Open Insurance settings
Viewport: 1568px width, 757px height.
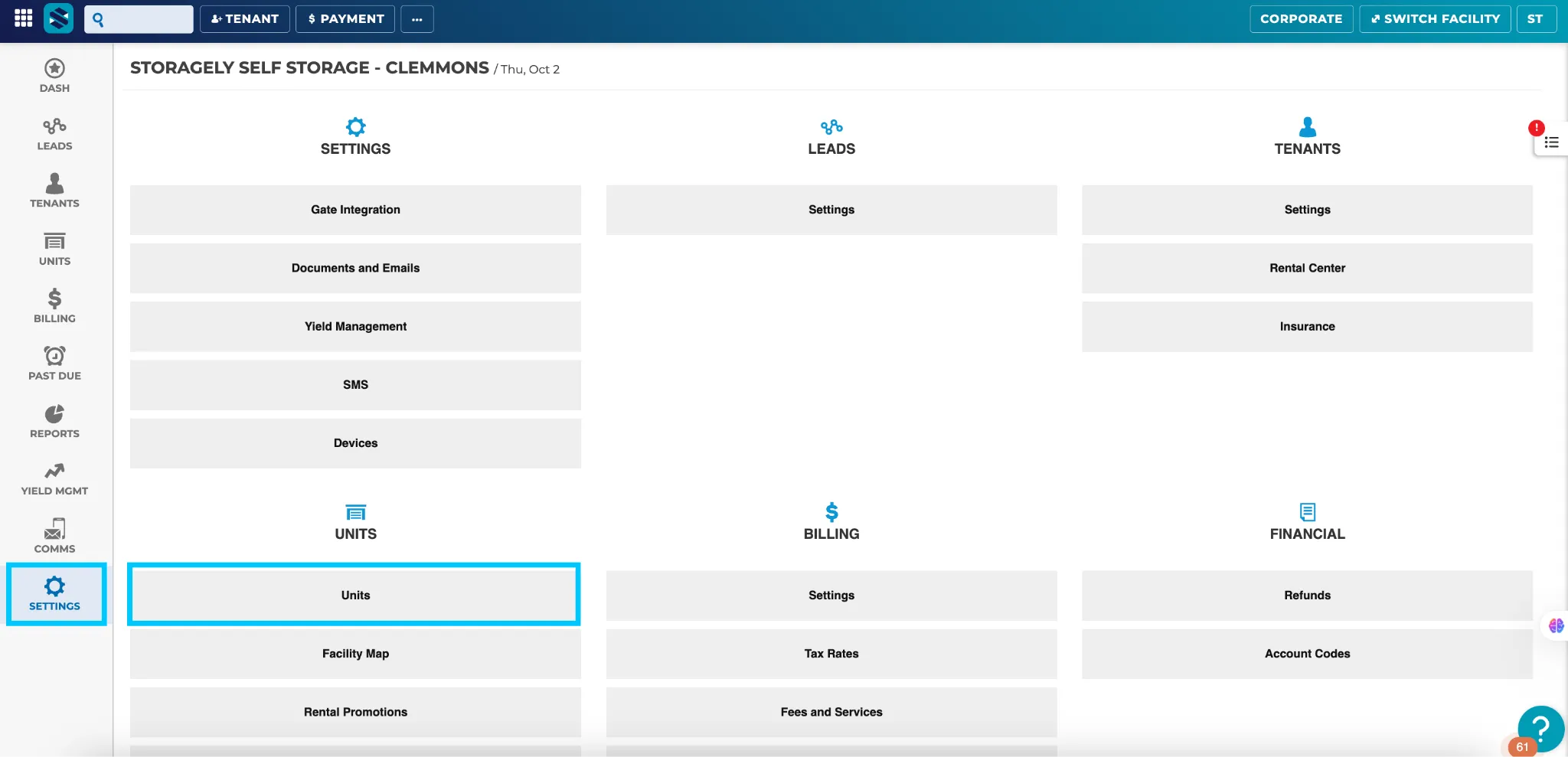point(1308,326)
